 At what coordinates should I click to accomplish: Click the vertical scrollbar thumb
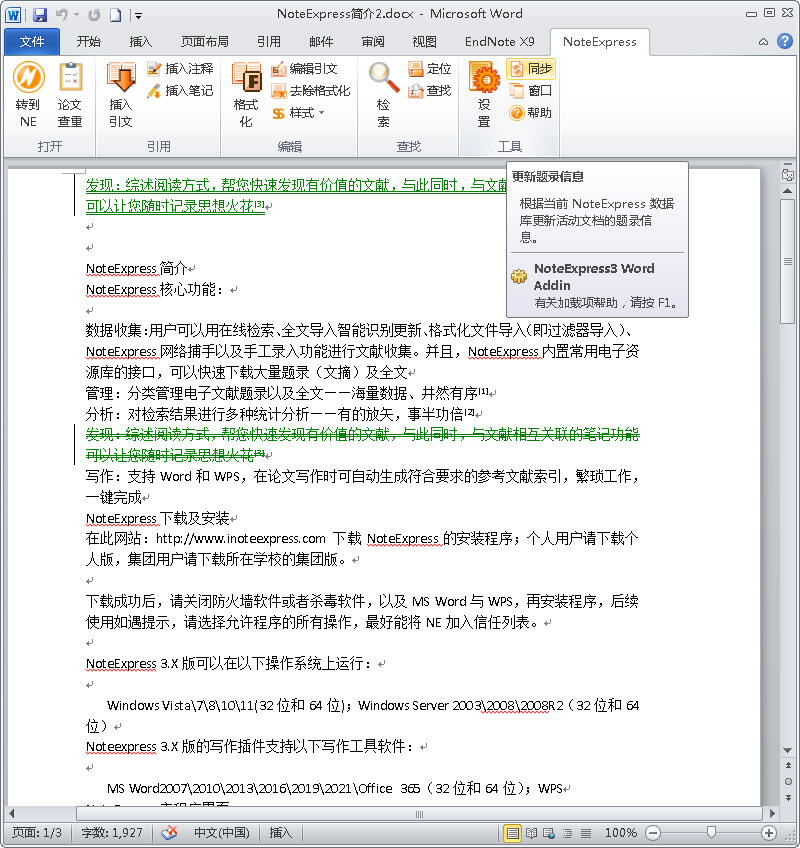tap(788, 261)
